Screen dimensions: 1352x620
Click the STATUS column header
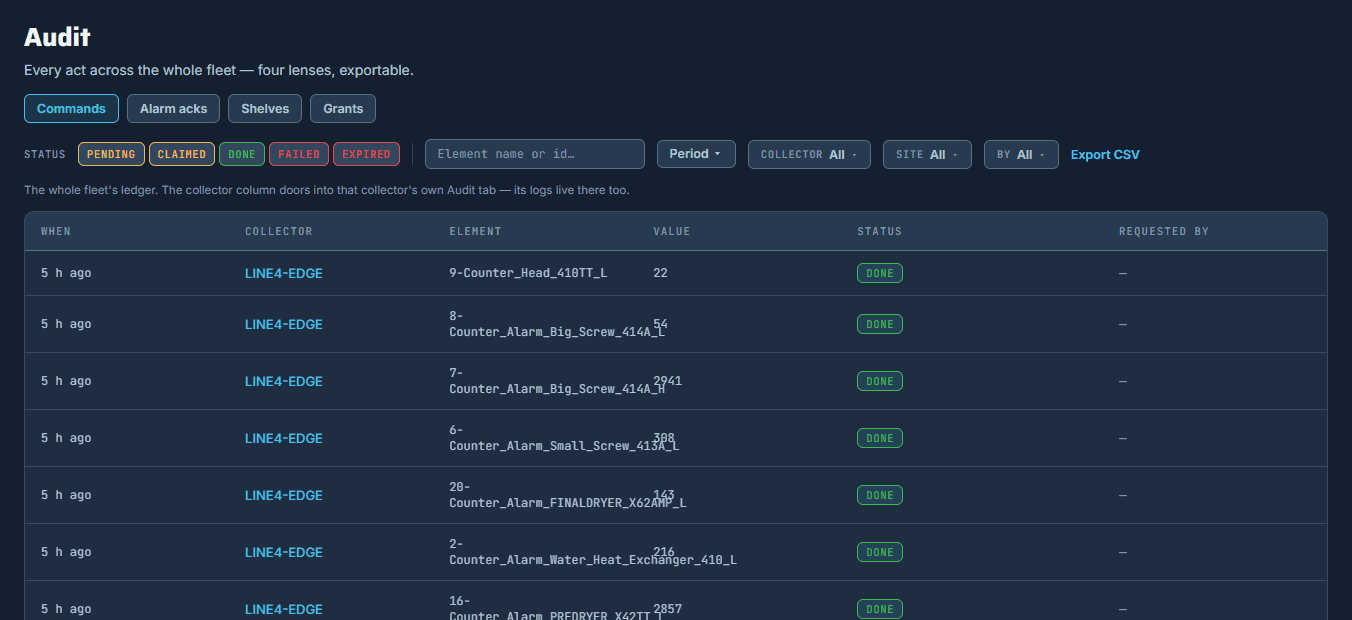[880, 231]
